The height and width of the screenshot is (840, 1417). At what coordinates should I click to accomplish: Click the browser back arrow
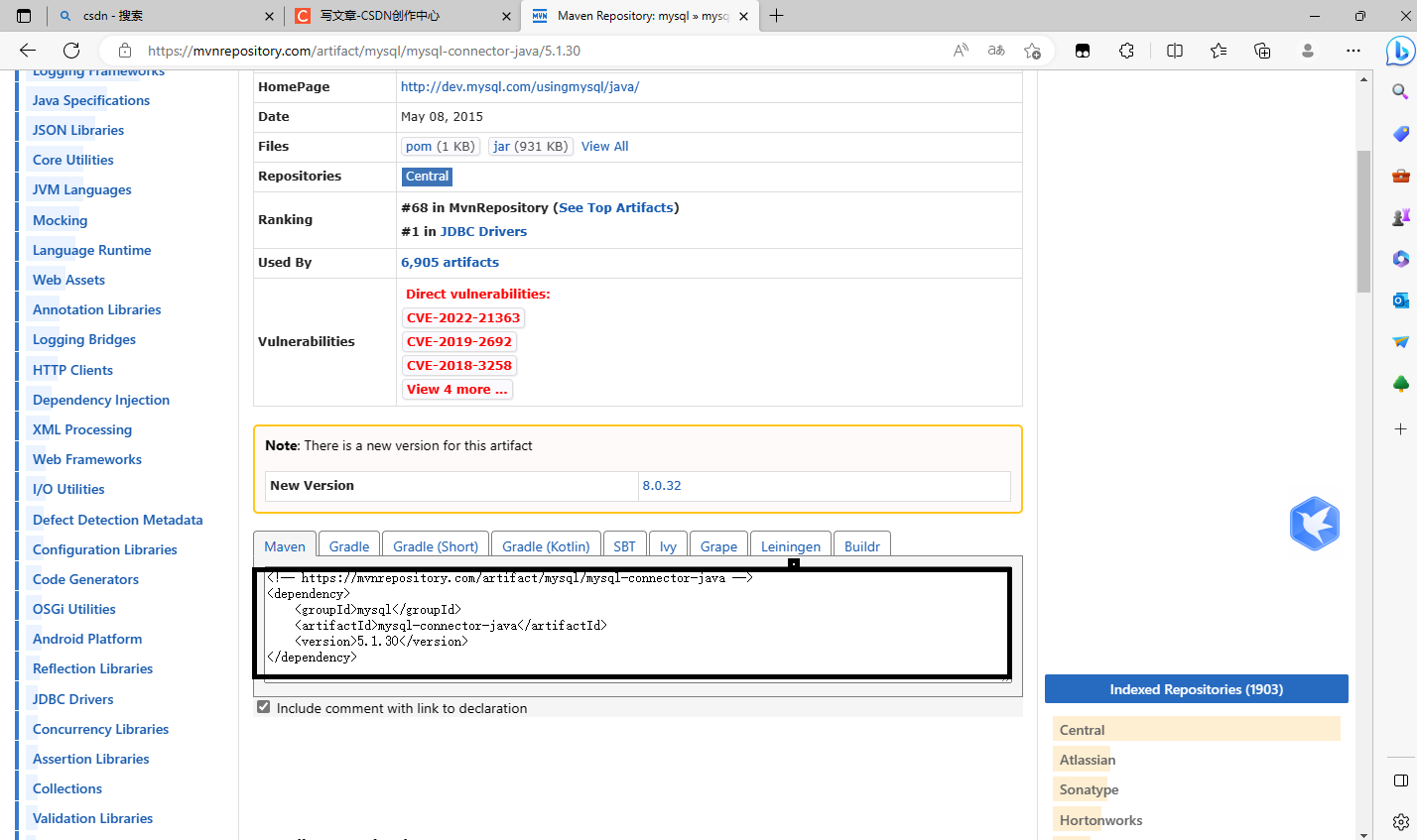tap(27, 51)
